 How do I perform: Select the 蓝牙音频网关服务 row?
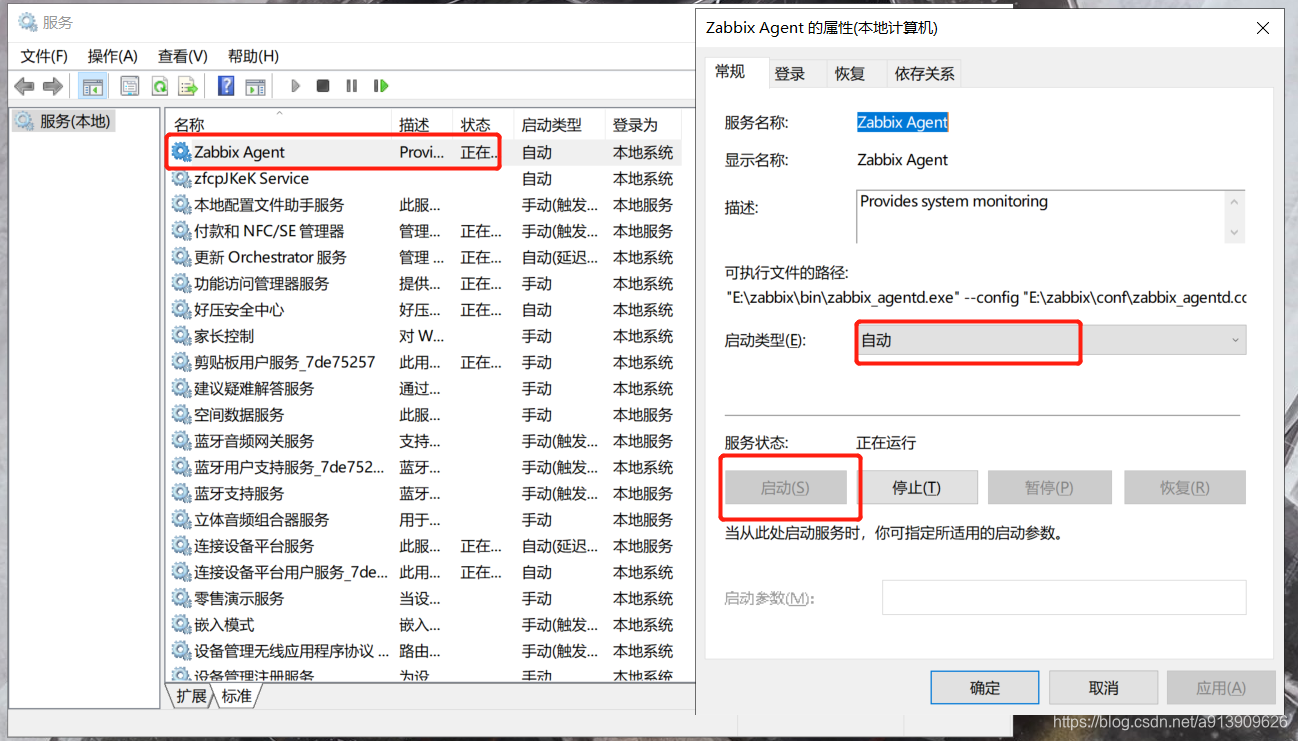[x=424, y=441]
